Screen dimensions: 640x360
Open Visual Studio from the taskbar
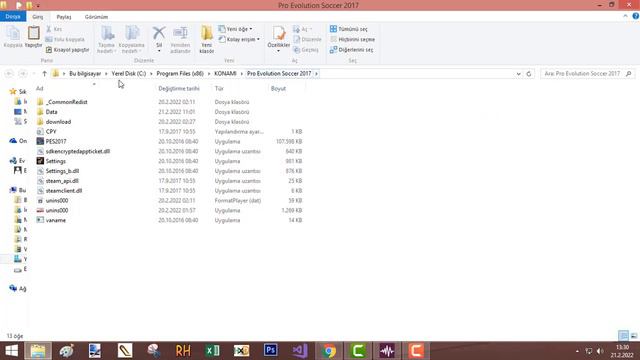[x=300, y=351]
